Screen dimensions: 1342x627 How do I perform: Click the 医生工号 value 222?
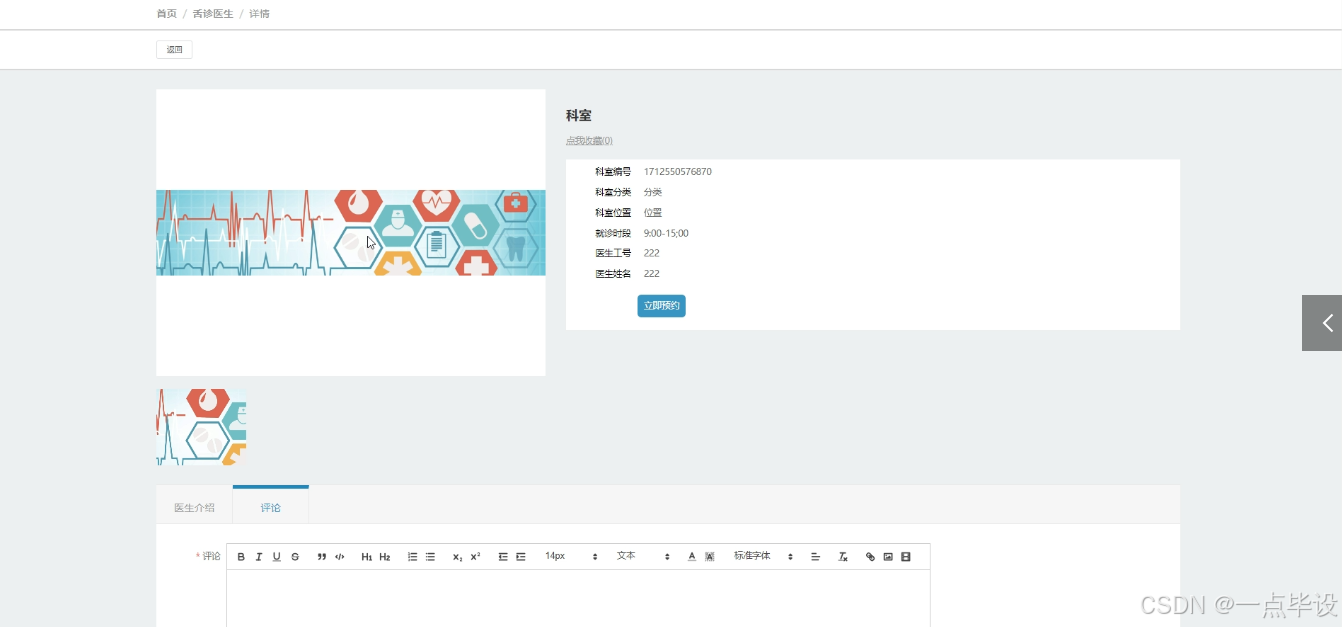(652, 253)
